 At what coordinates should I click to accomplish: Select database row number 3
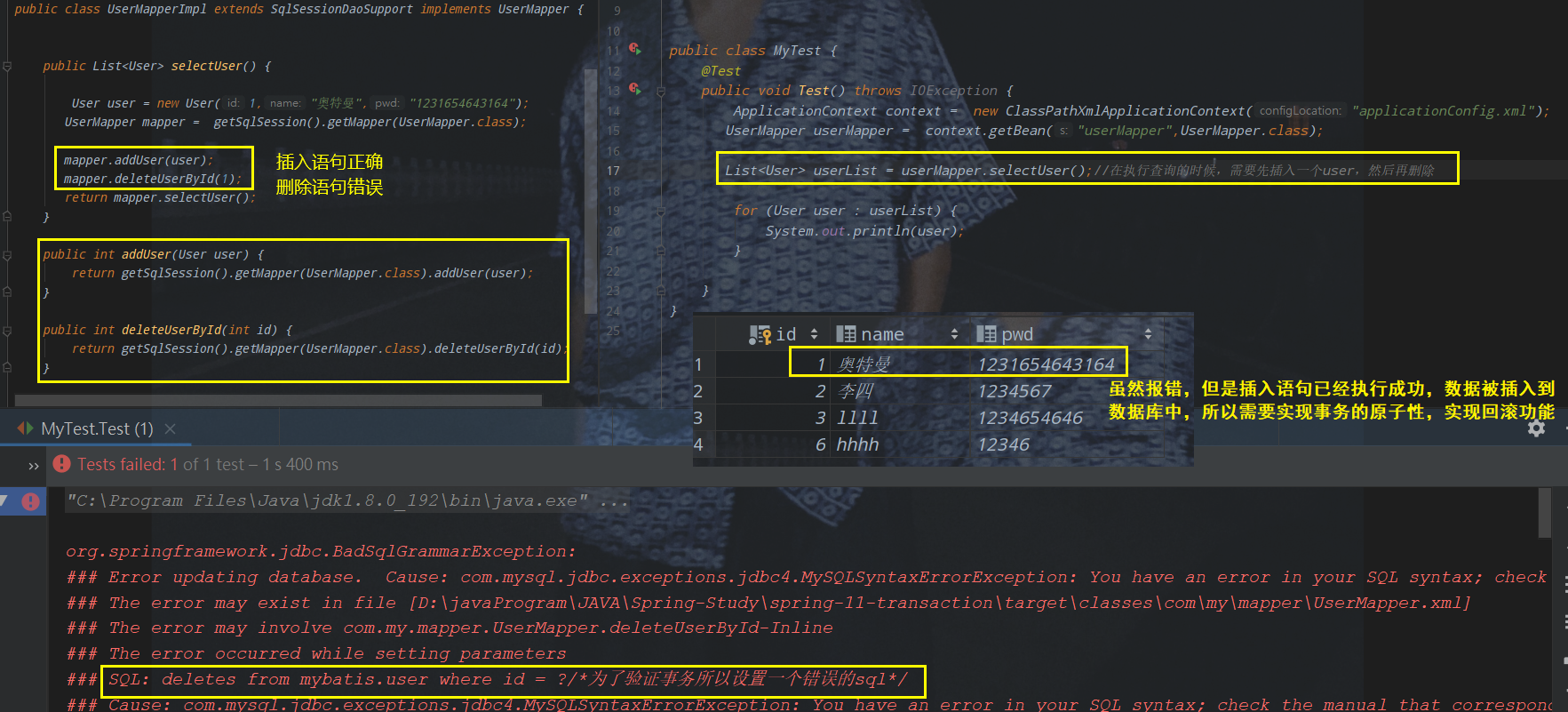(x=698, y=418)
